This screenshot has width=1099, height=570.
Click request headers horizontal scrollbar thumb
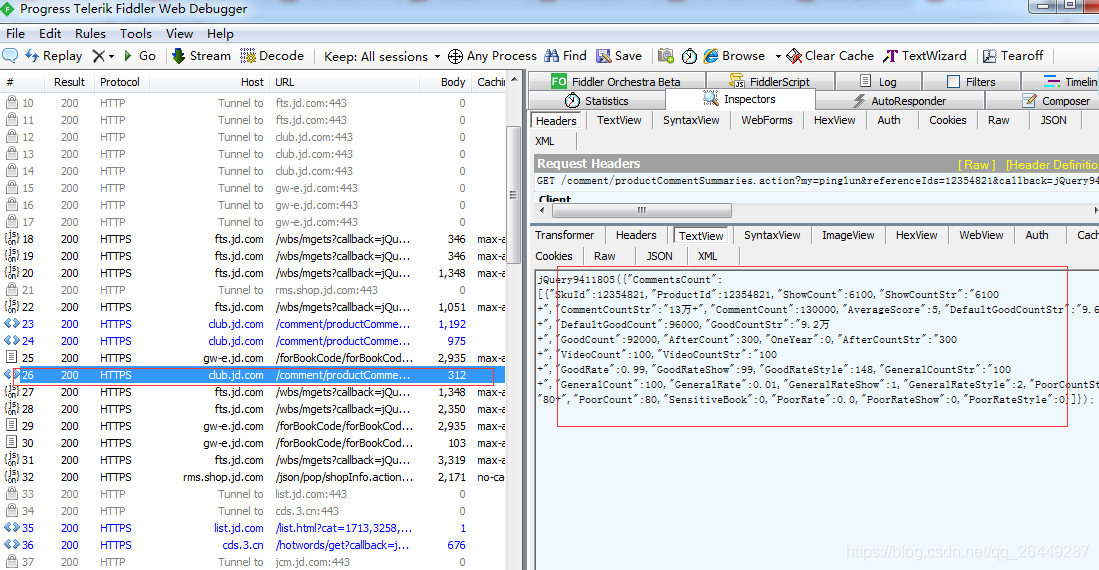coord(641,210)
